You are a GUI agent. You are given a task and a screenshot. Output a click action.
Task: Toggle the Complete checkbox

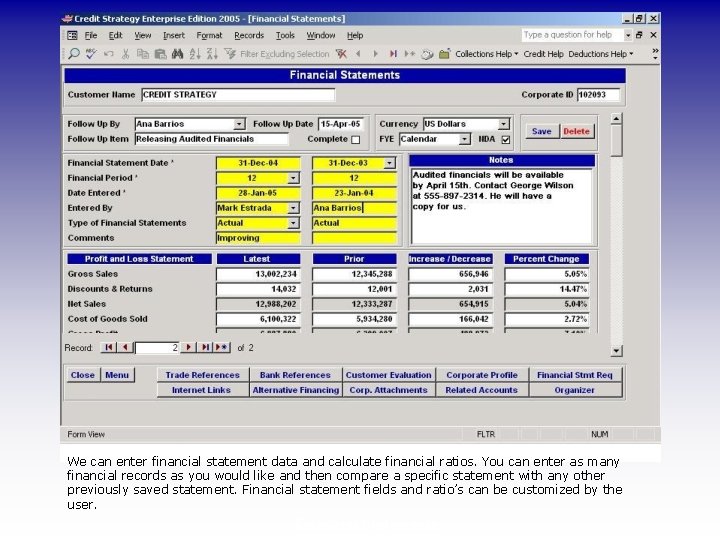pyautogui.click(x=355, y=140)
